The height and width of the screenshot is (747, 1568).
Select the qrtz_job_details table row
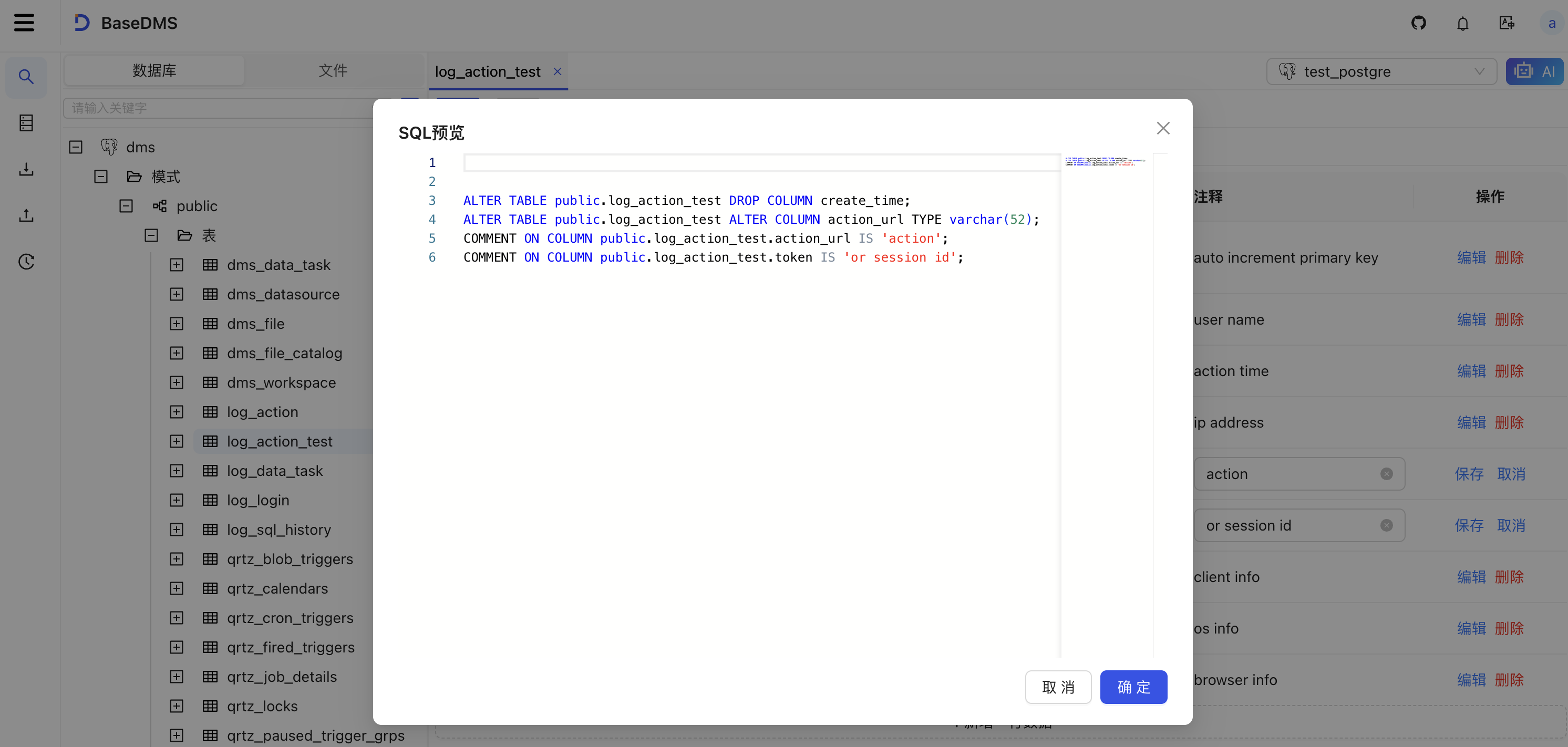[x=281, y=677]
